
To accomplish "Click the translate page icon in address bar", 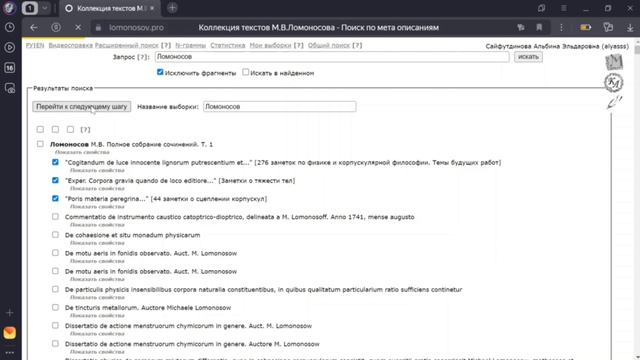I will point(521,27).
